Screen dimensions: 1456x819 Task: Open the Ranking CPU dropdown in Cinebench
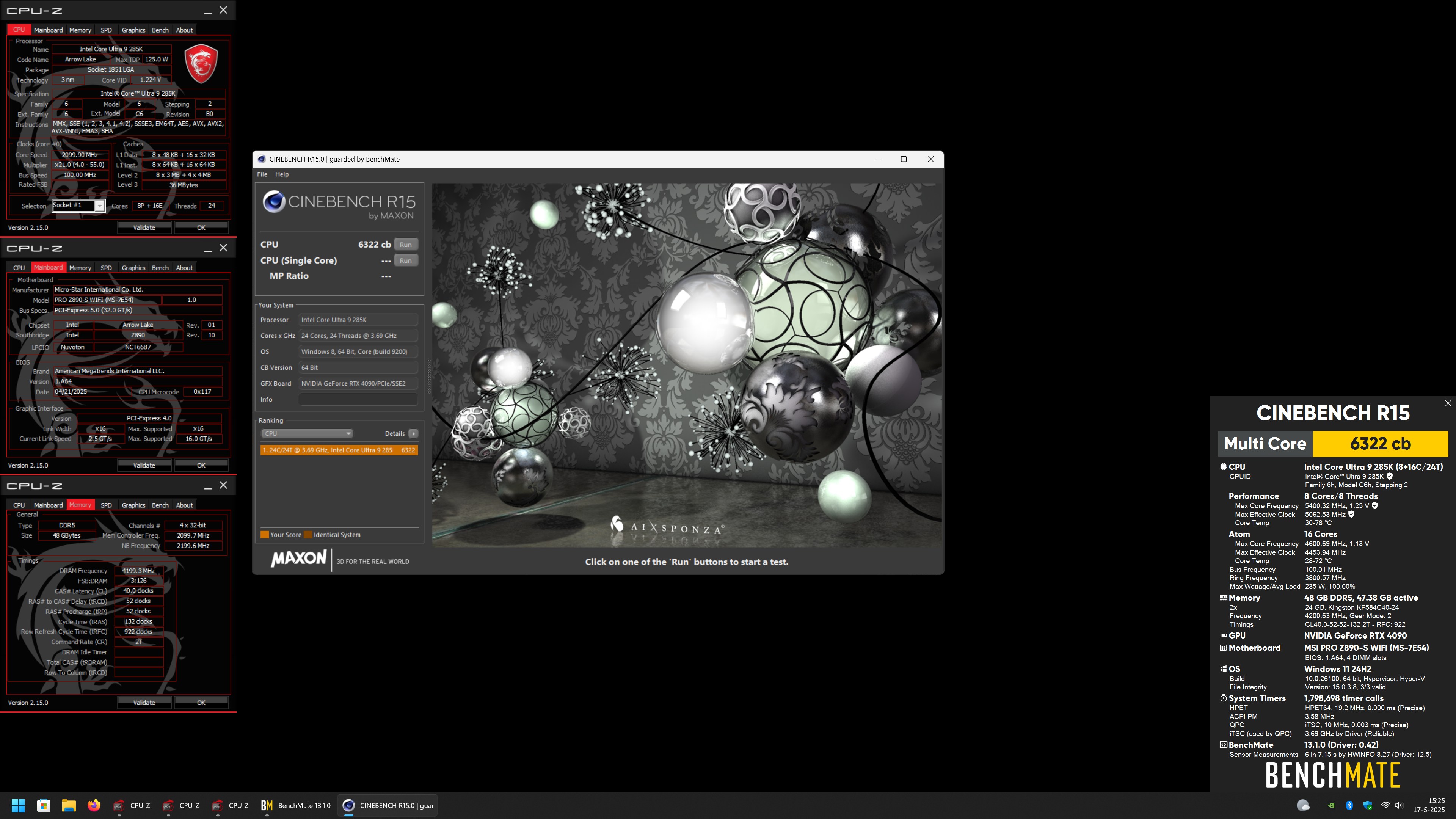(x=307, y=433)
